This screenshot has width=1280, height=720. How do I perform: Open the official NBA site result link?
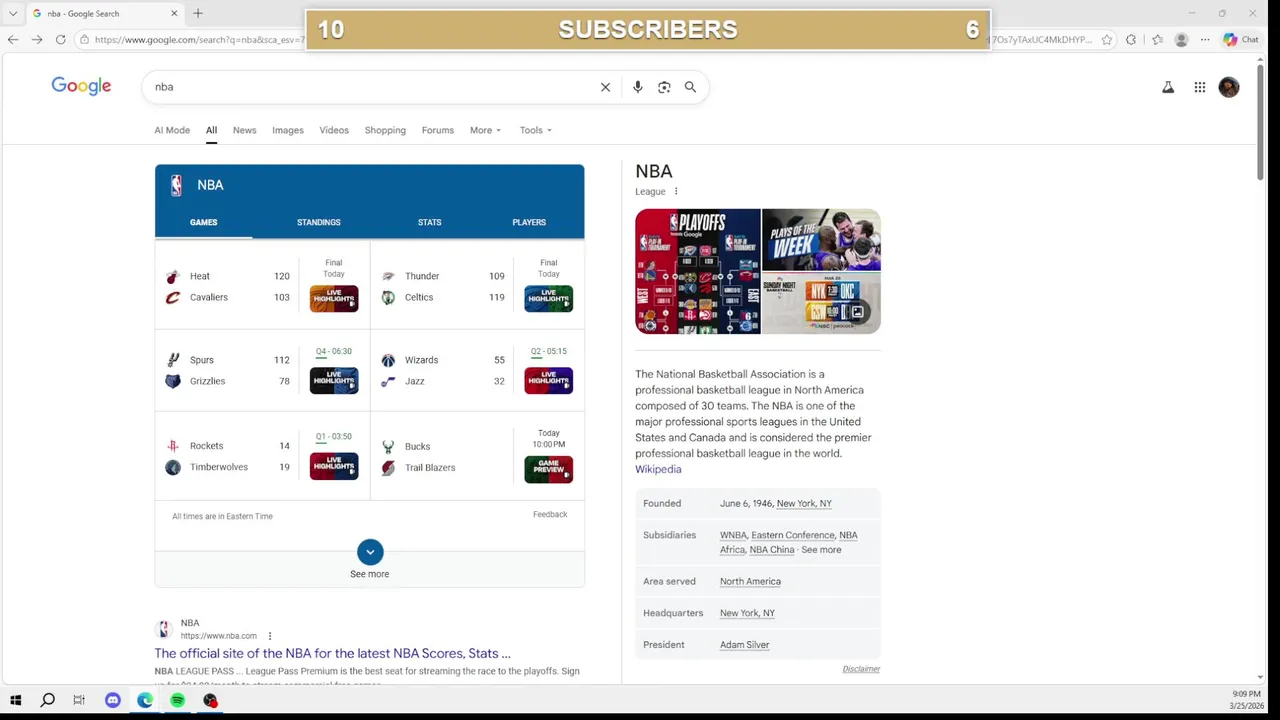pyautogui.click(x=332, y=653)
